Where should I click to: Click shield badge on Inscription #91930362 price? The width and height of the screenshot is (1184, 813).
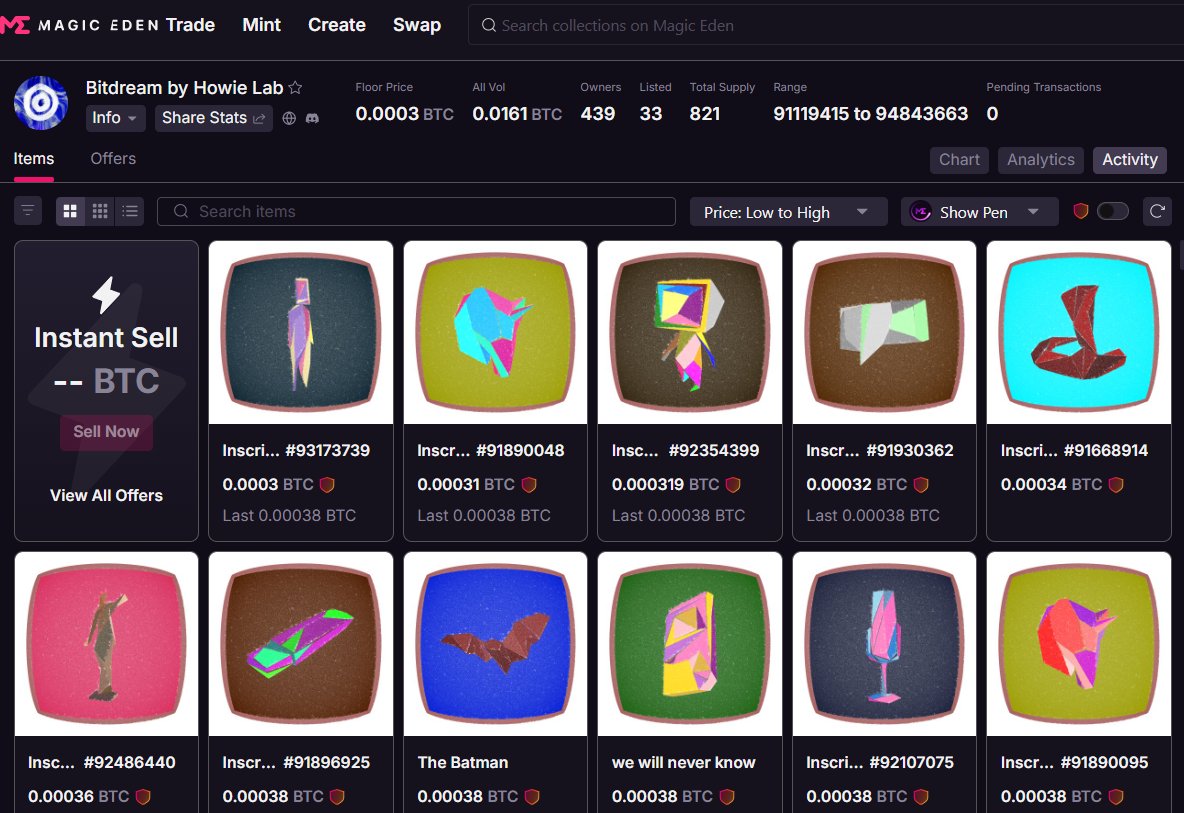click(x=921, y=485)
